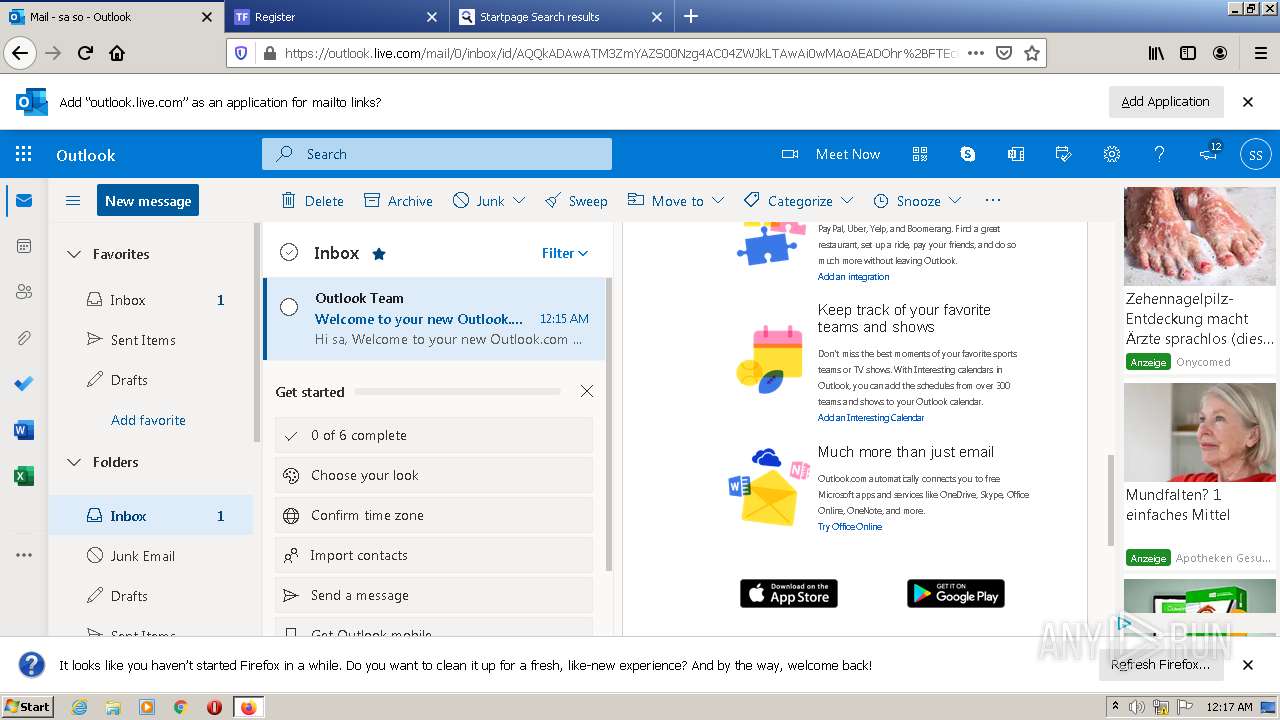The width and height of the screenshot is (1280, 720).
Task: Click the Archive toolbar button
Action: [x=398, y=201]
